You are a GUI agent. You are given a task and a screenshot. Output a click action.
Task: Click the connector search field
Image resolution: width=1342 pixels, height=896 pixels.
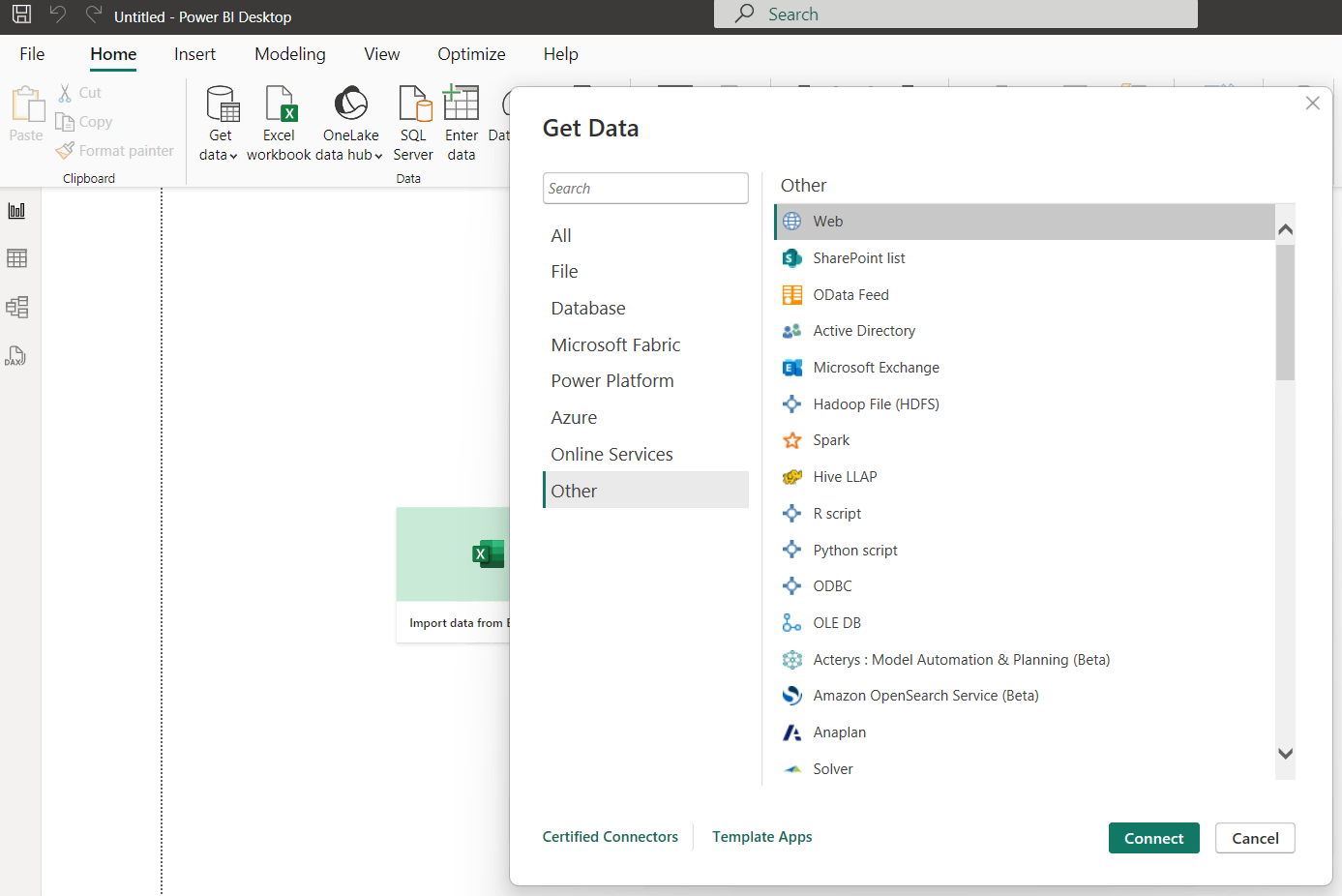pos(645,188)
